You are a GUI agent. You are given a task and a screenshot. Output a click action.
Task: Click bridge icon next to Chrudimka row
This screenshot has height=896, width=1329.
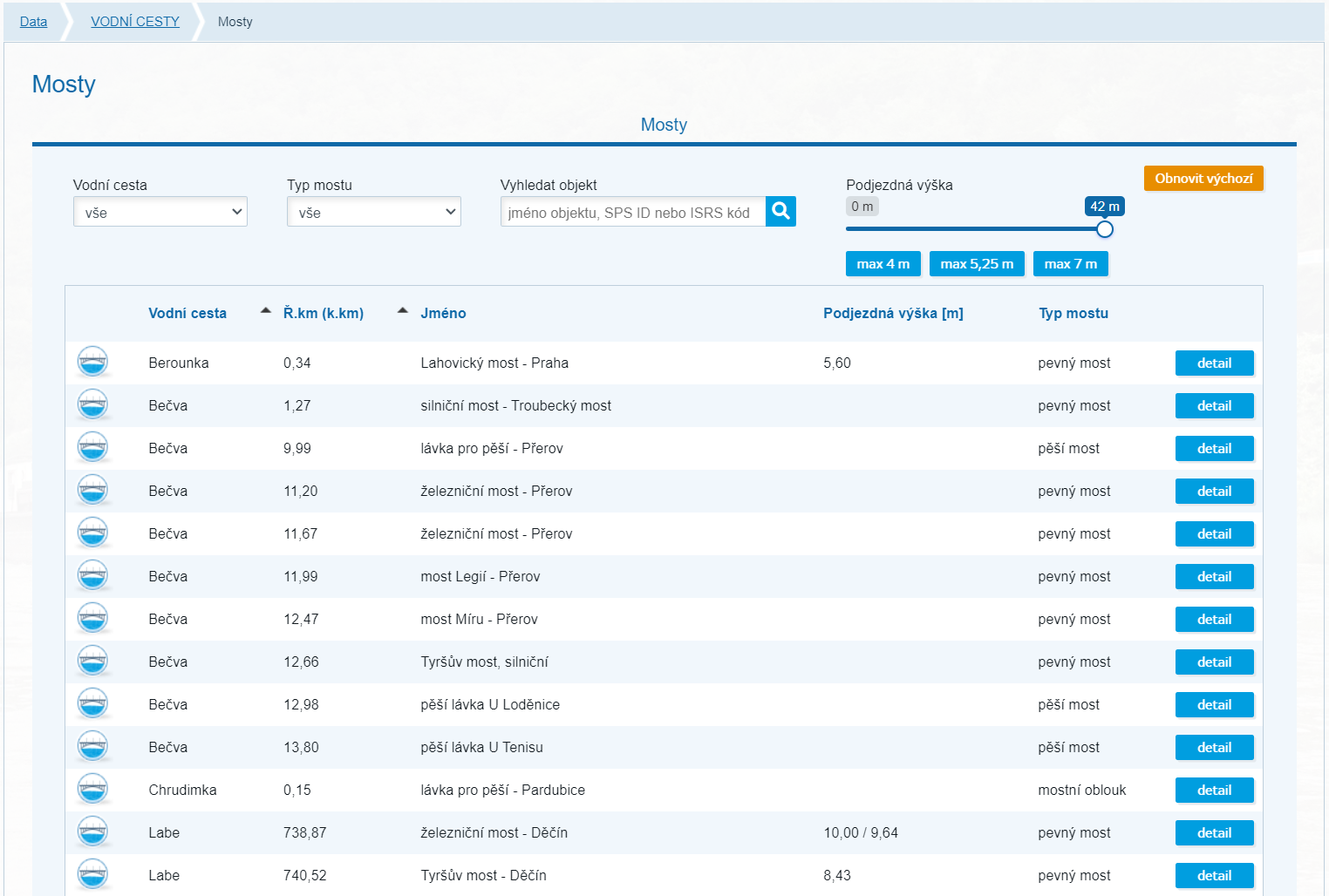(92, 789)
